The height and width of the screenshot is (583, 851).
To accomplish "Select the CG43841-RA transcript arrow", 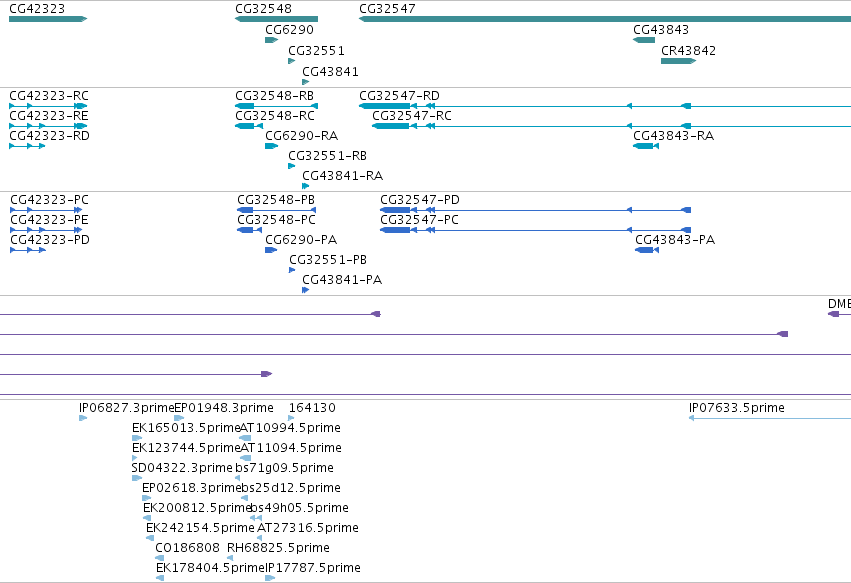I will [x=306, y=186].
